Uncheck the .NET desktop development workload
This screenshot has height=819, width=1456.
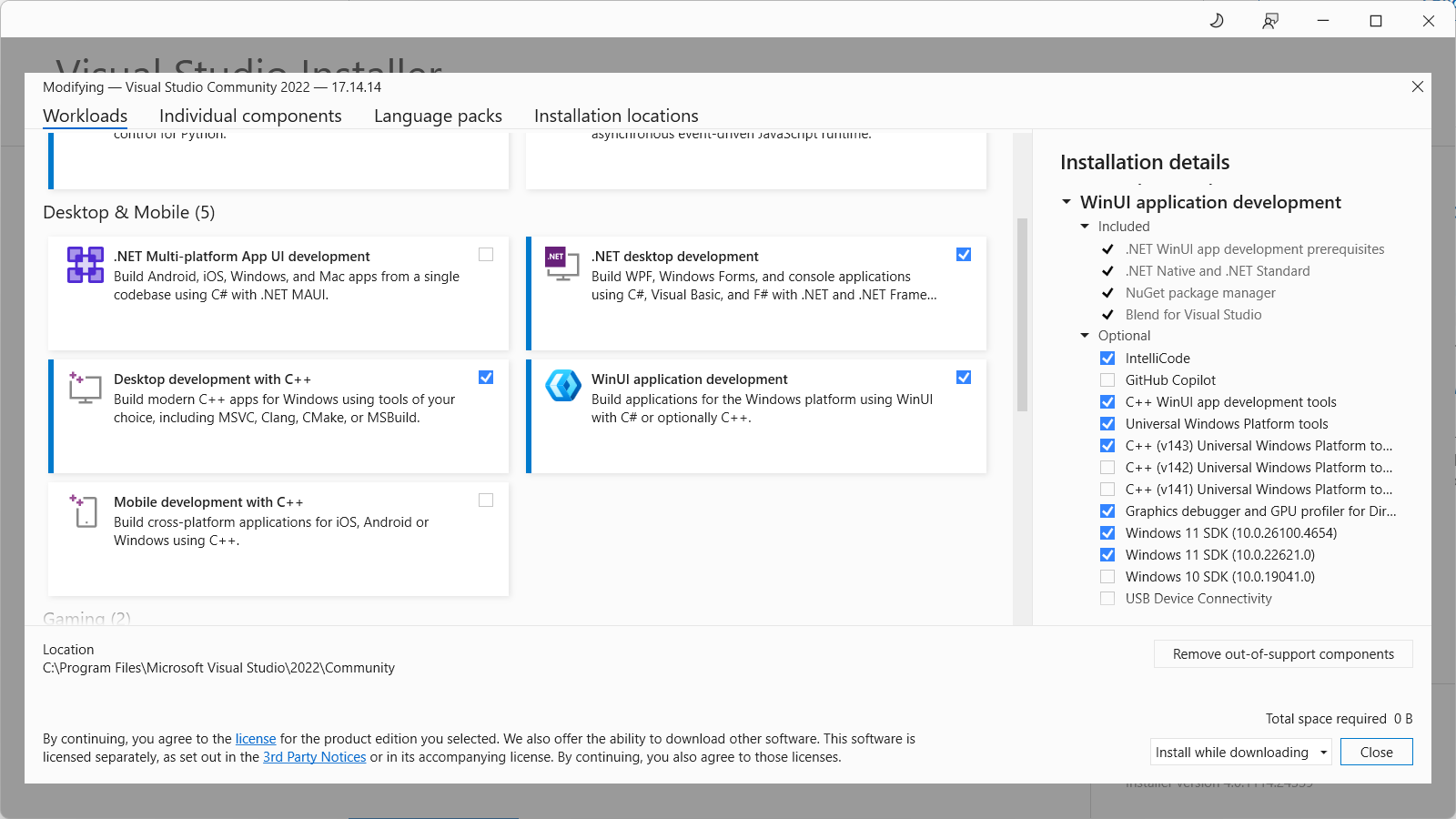[964, 255]
